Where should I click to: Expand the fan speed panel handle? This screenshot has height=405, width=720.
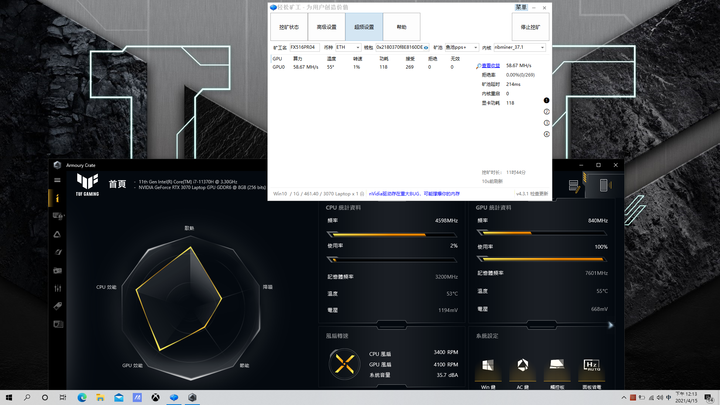click(392, 387)
